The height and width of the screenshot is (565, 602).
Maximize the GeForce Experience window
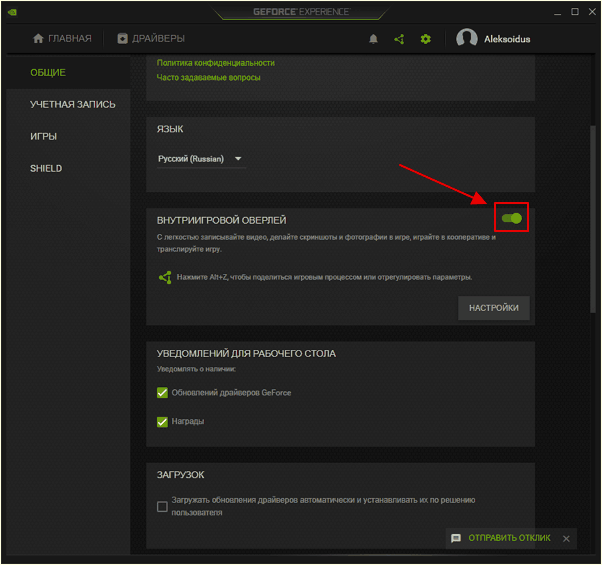coord(575,12)
